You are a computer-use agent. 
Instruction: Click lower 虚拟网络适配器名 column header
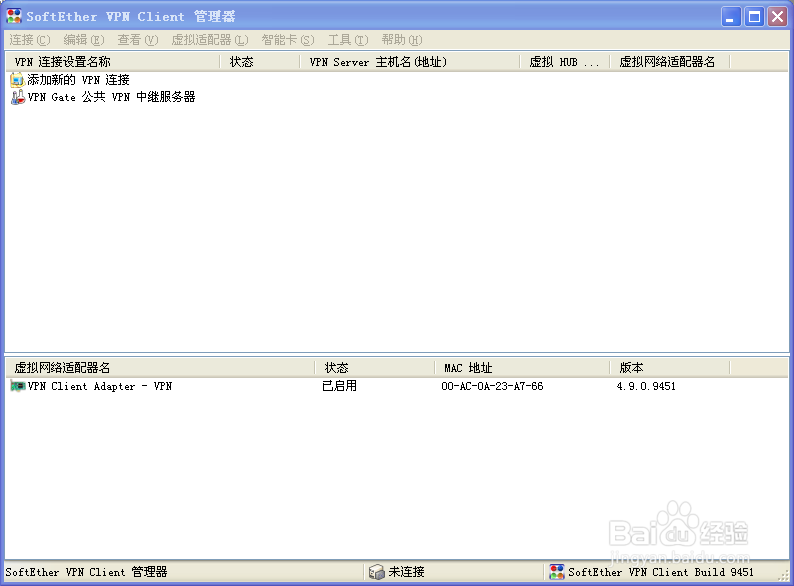[160, 368]
